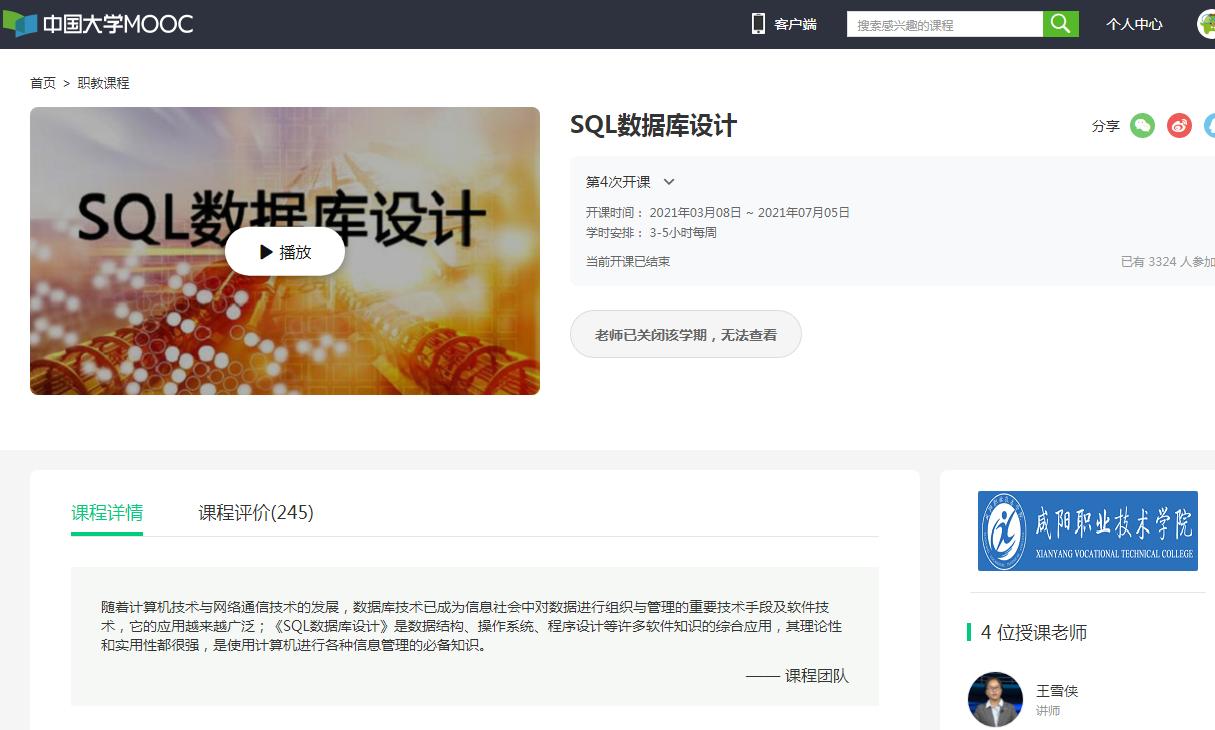
Task: Focus the course search input field
Action: pyautogui.click(x=944, y=25)
